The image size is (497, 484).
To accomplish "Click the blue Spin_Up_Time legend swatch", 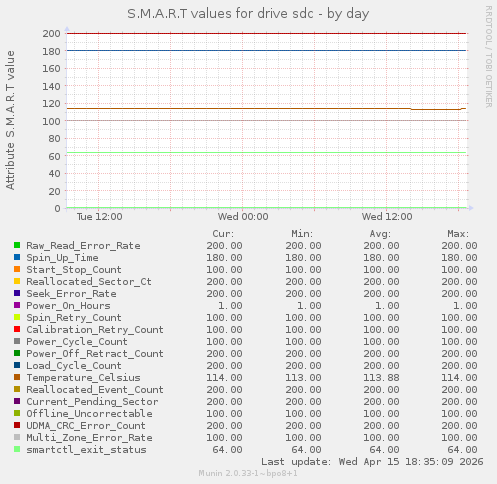I will click(x=17, y=257).
